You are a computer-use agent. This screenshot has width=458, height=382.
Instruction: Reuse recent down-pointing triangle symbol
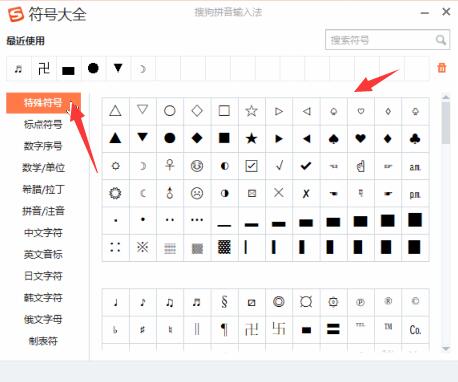pos(118,68)
